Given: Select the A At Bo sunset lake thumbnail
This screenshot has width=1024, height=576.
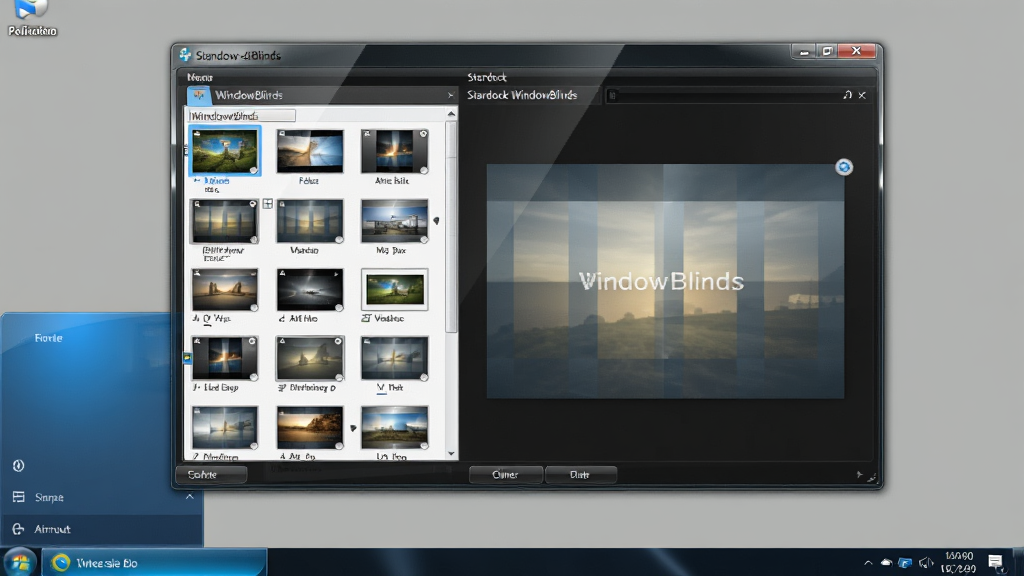Looking at the screenshot, I should coord(310,428).
